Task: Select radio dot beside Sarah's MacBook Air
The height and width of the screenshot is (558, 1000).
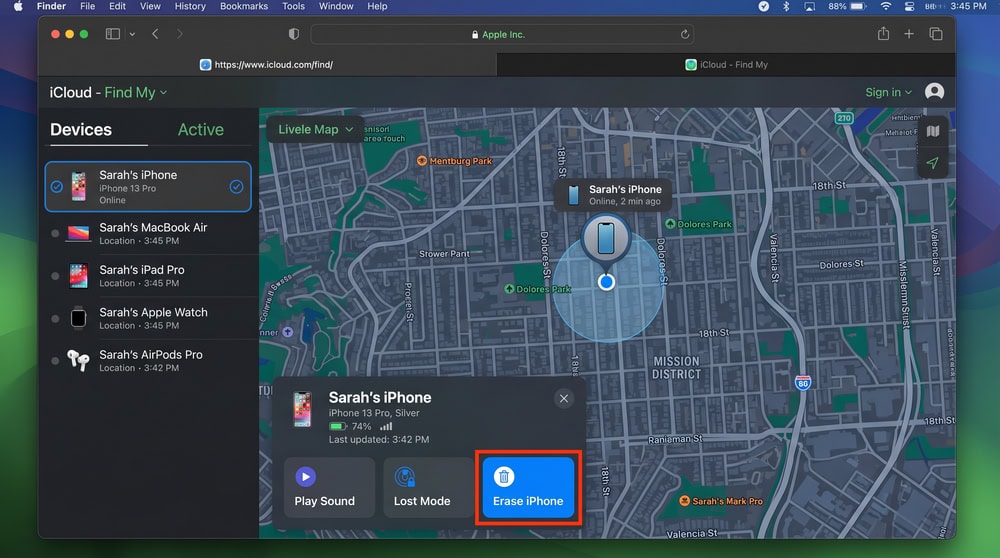Action: pyautogui.click(x=55, y=233)
